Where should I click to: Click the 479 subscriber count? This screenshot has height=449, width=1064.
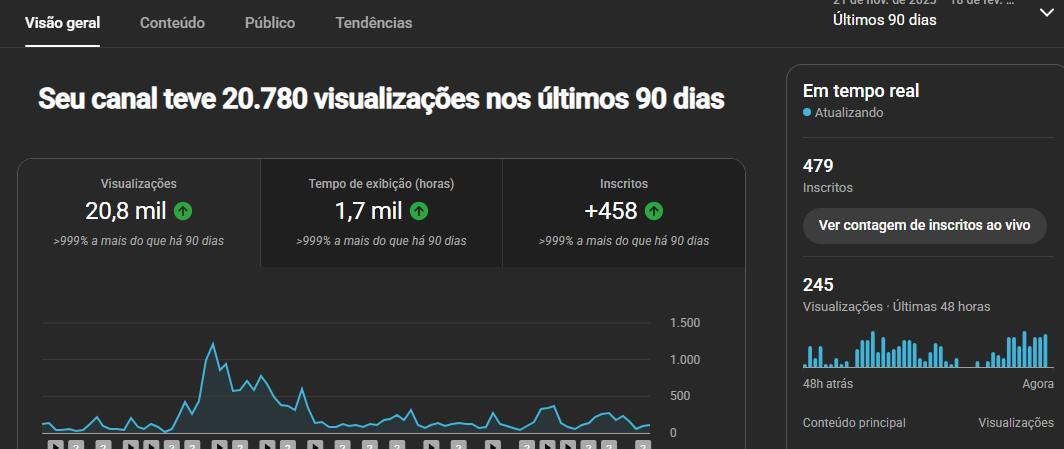pyautogui.click(x=818, y=166)
